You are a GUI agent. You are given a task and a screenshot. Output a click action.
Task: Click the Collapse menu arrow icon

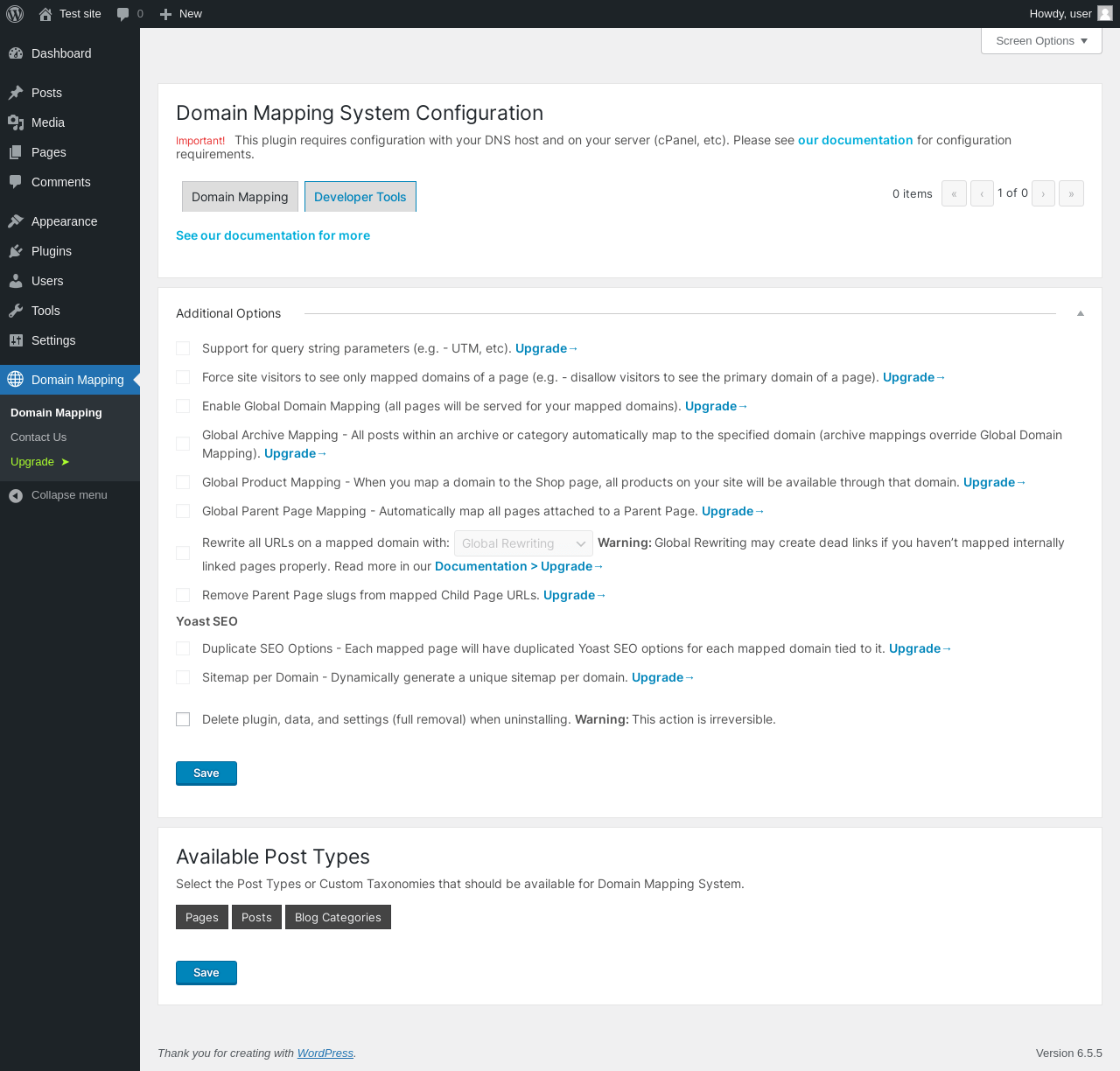pyautogui.click(x=16, y=495)
